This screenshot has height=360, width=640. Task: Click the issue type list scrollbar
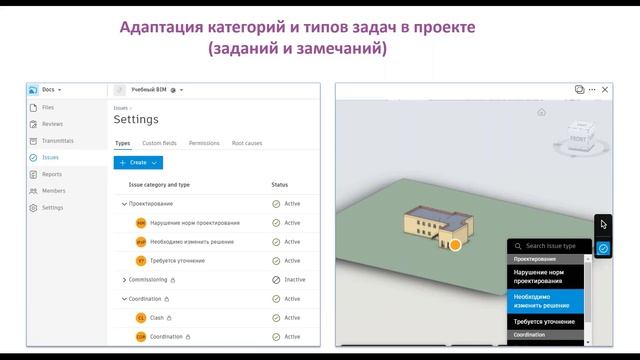point(588,292)
